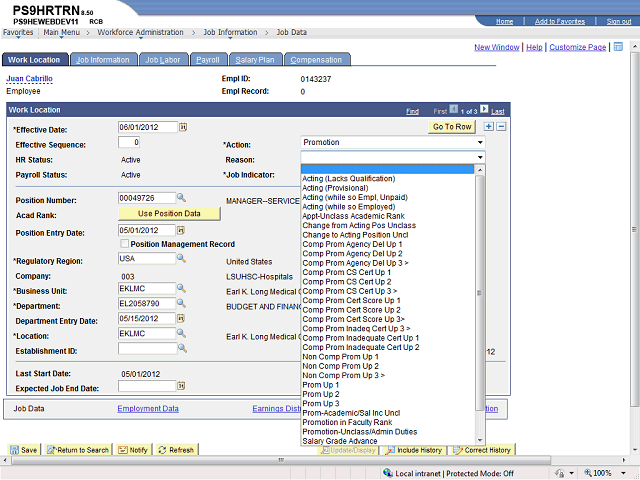Select the Work Location tab
This screenshot has width=640, height=480.
[34, 60]
